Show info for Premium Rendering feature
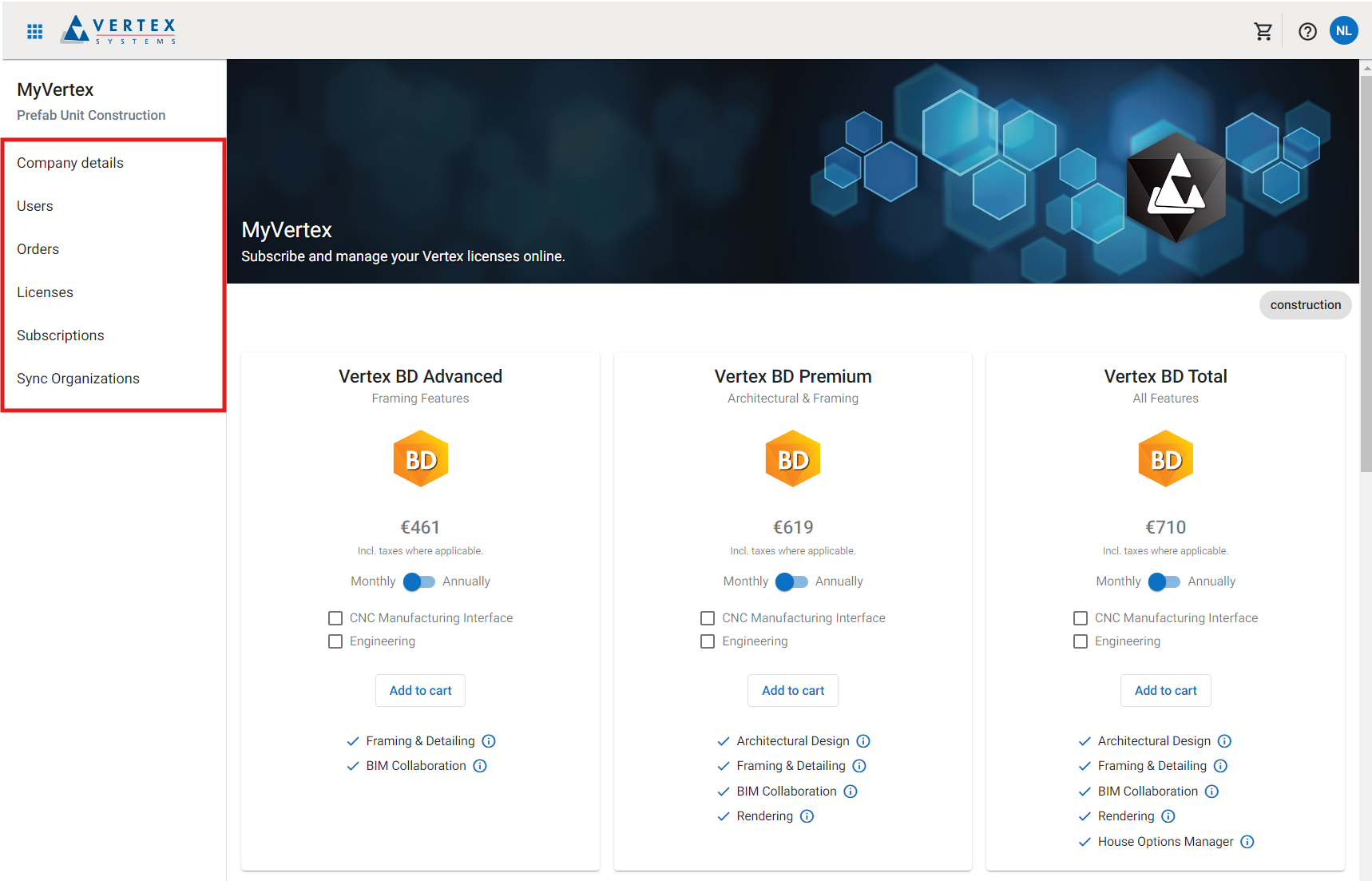The image size is (1372, 881). [x=807, y=816]
